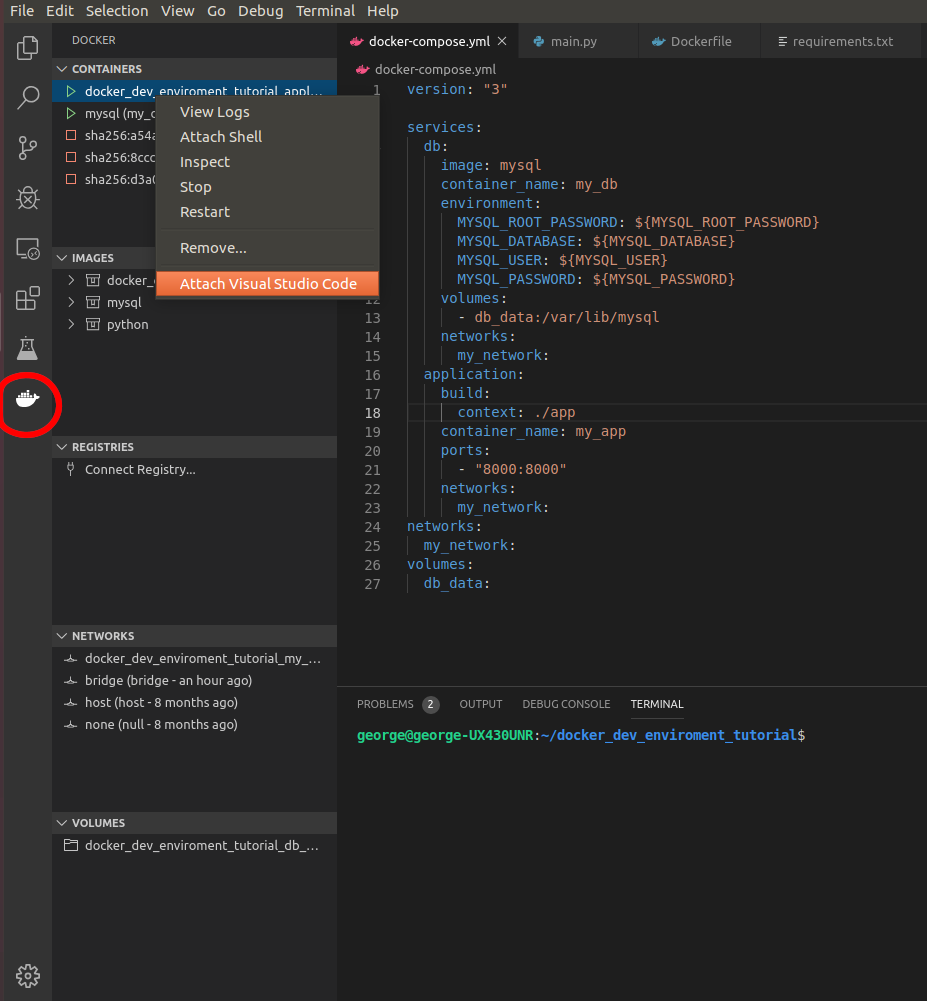Open the Test beaker view
The width and height of the screenshot is (927, 1001).
tap(27, 348)
